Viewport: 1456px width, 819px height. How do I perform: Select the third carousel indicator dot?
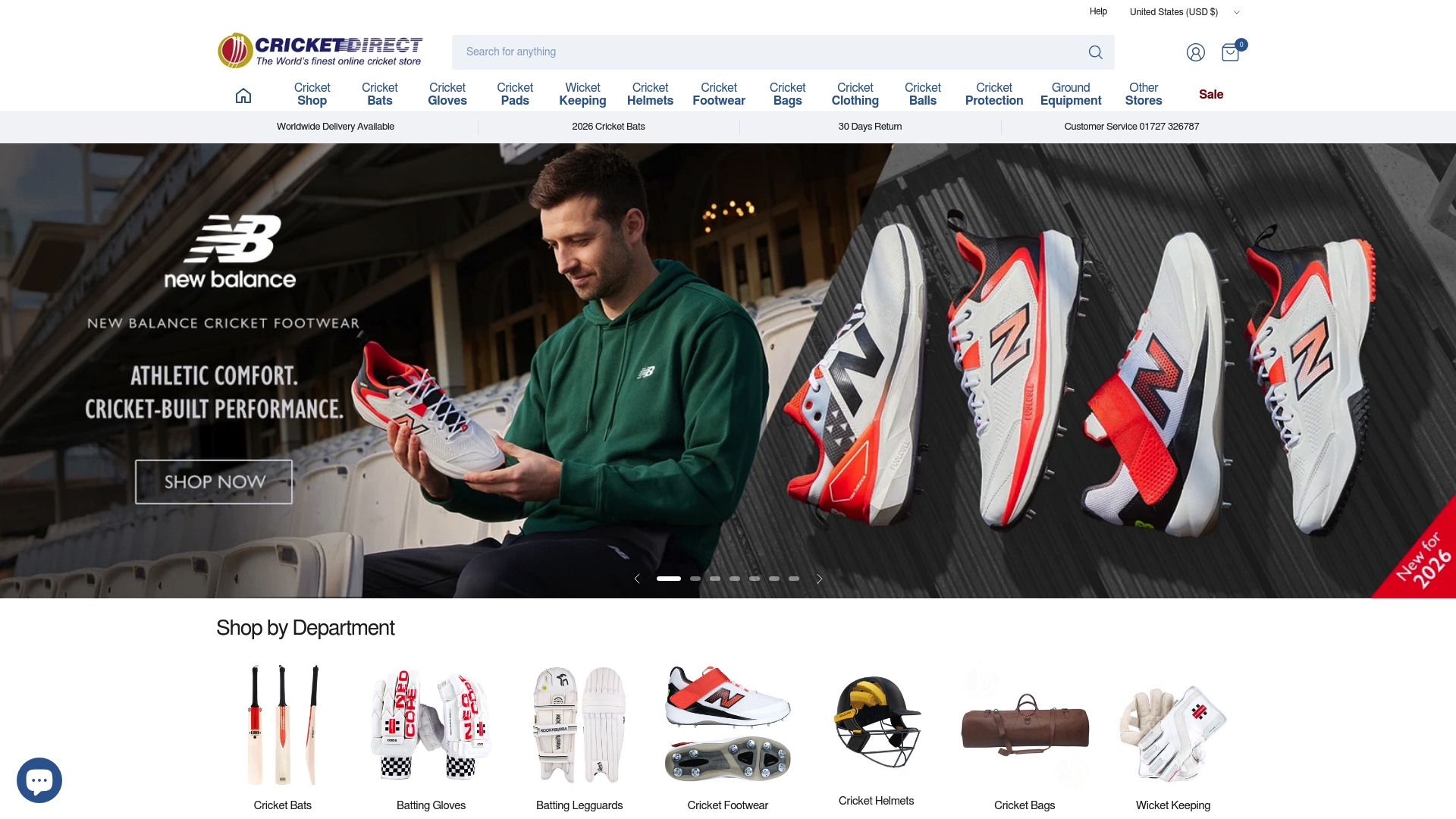click(714, 578)
